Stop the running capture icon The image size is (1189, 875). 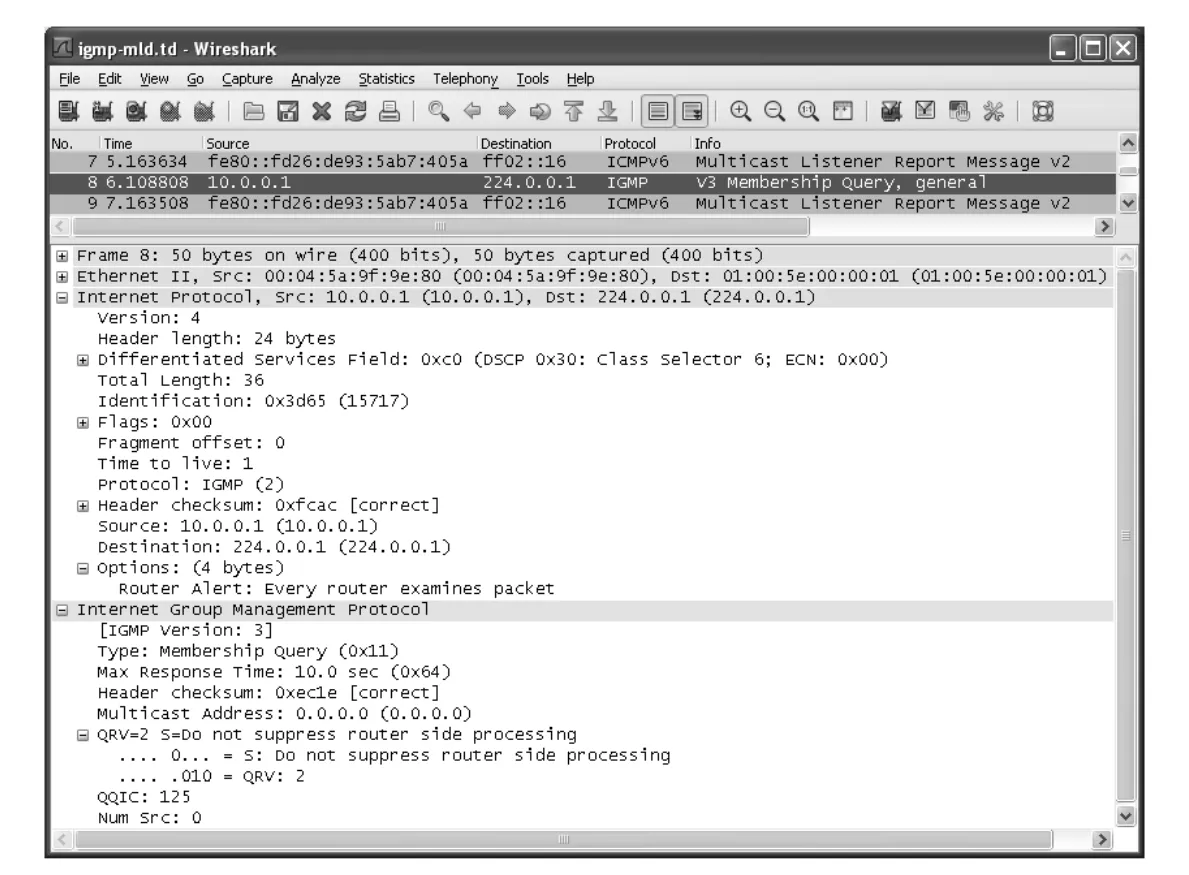click(x=171, y=111)
